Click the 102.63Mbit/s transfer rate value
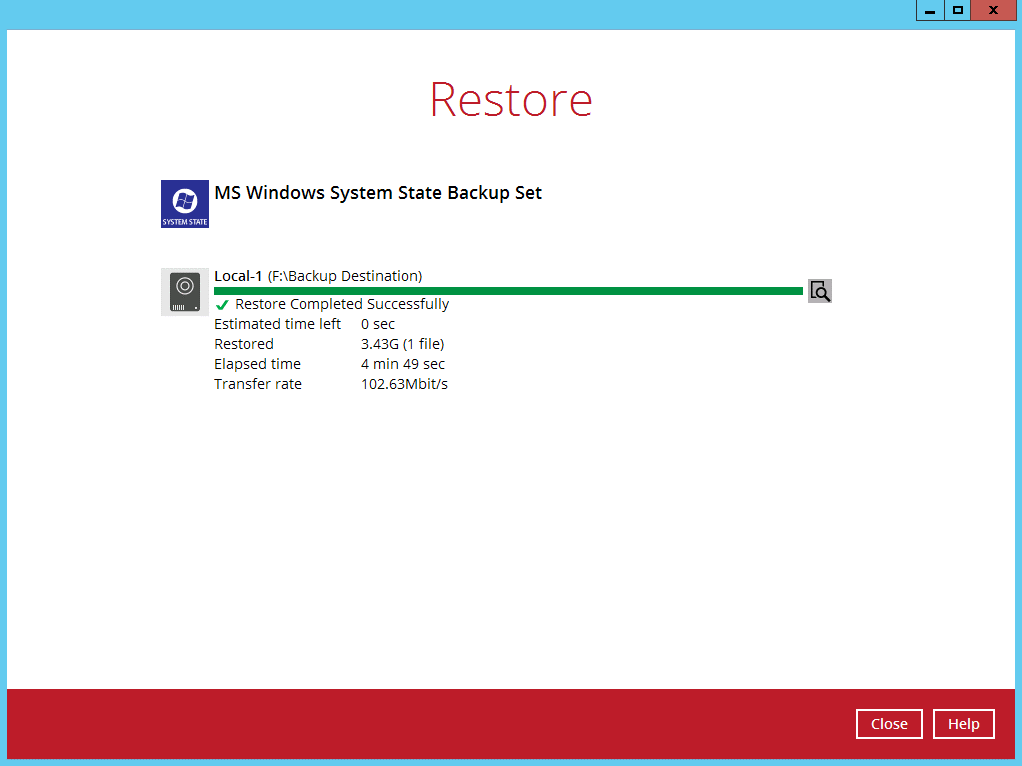Image resolution: width=1022 pixels, height=766 pixels. [x=404, y=384]
